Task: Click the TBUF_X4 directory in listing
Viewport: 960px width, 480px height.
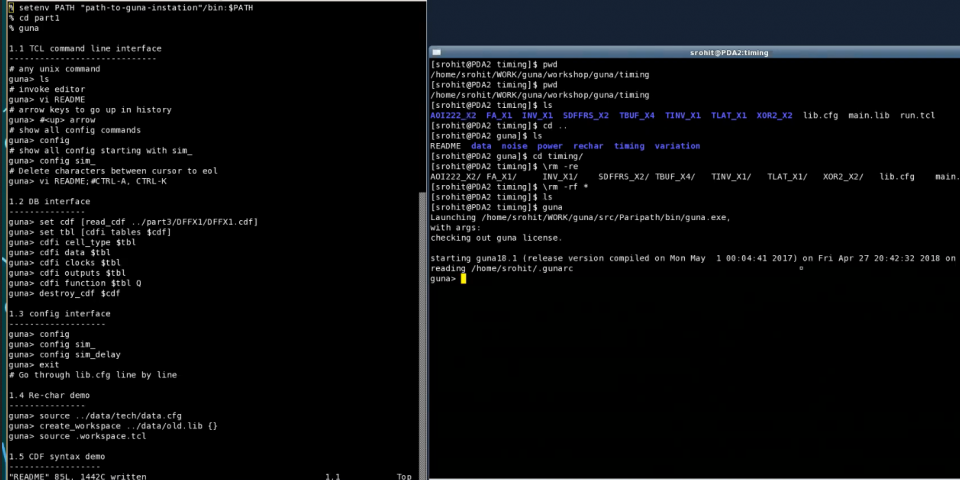Action: point(637,115)
